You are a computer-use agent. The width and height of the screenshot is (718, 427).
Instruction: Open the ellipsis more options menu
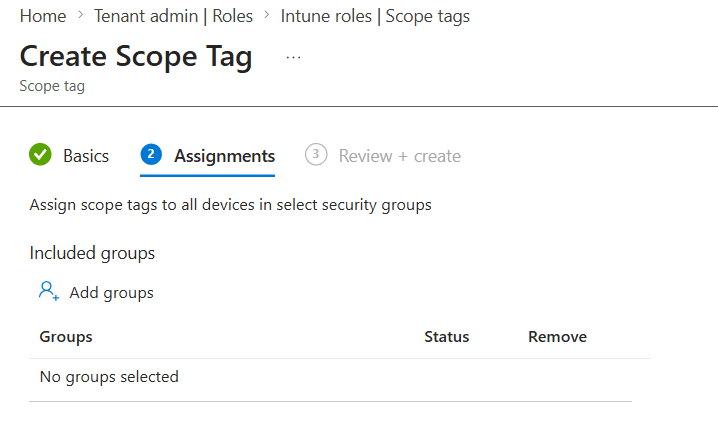point(293,58)
